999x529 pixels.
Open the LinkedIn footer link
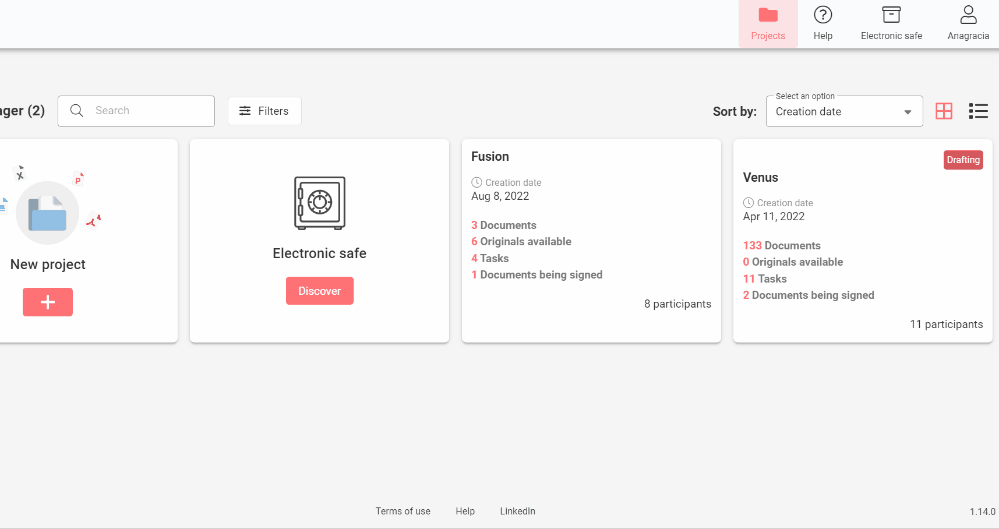click(x=517, y=511)
